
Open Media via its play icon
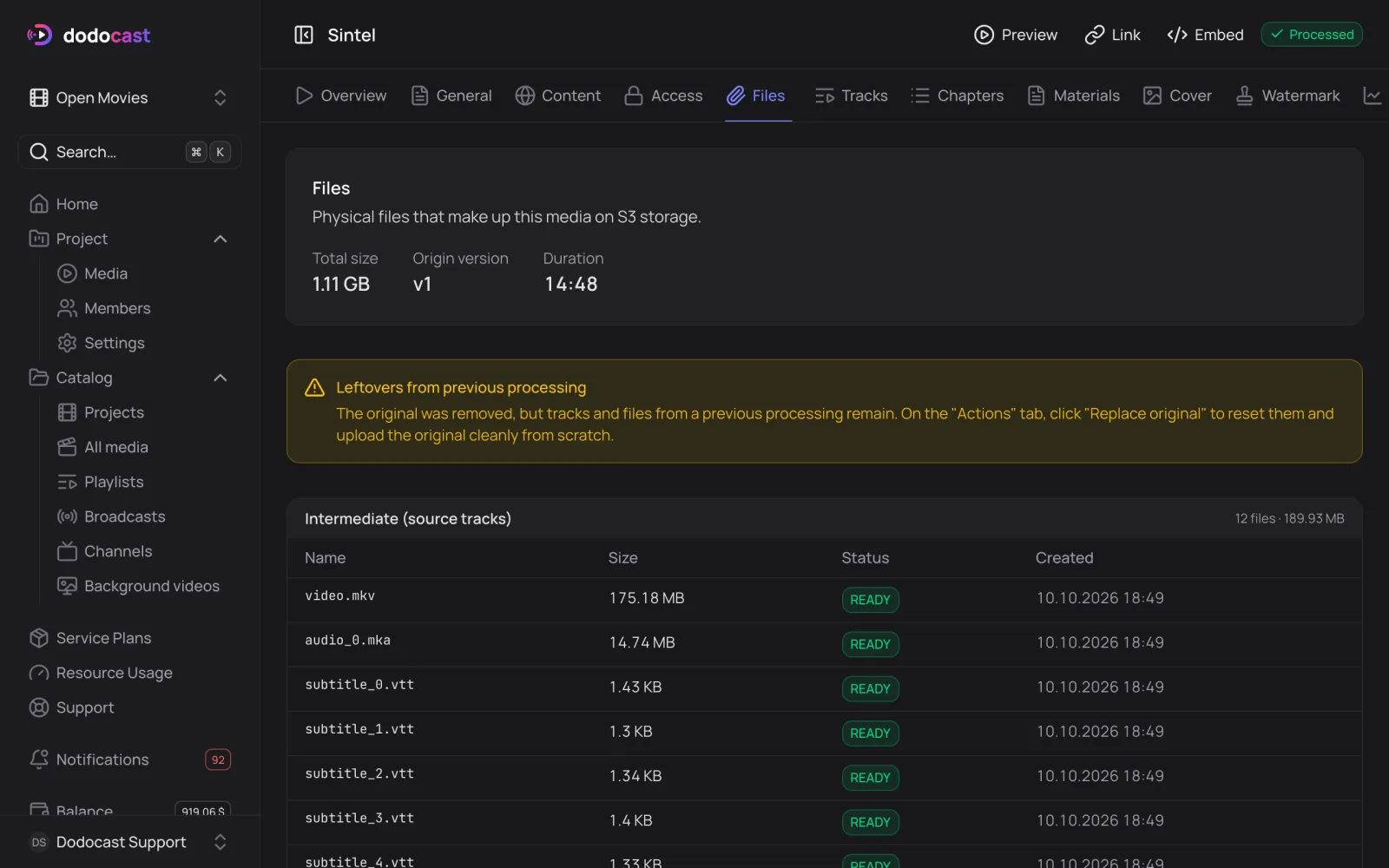(67, 273)
